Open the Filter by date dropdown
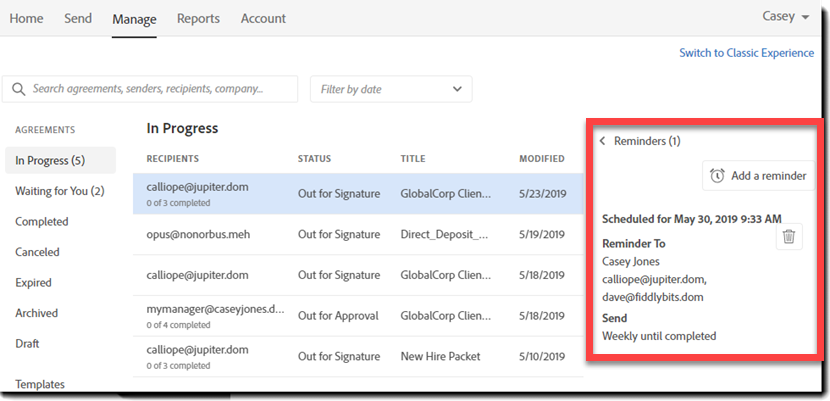 391,89
